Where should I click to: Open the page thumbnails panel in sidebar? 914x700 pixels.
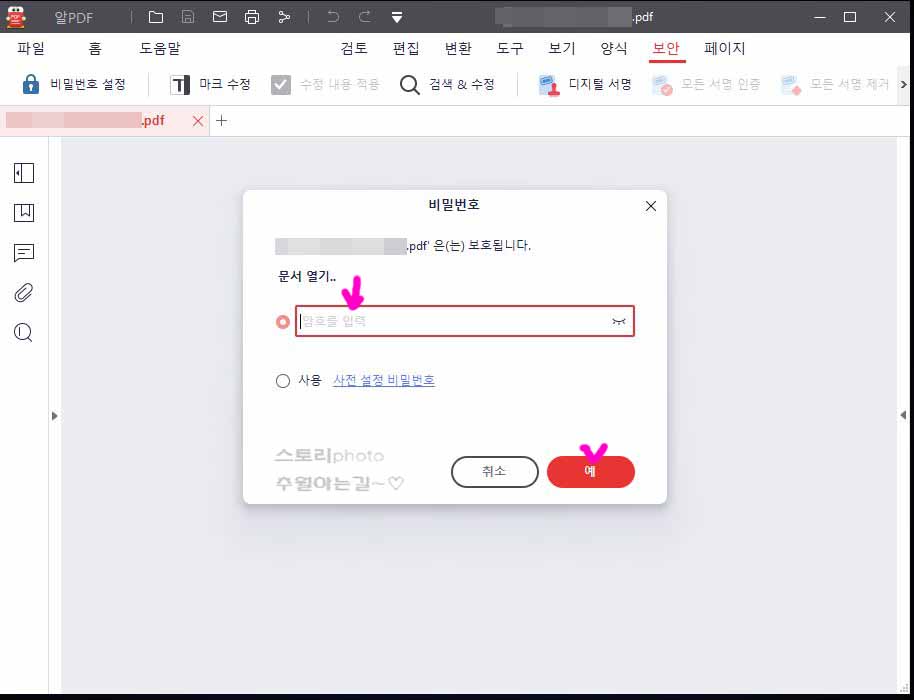23,172
